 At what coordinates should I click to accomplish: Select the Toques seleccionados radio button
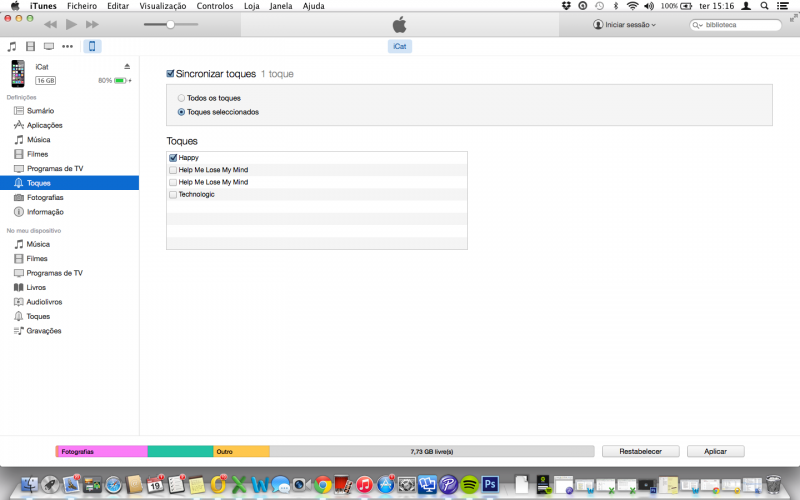coord(181,112)
